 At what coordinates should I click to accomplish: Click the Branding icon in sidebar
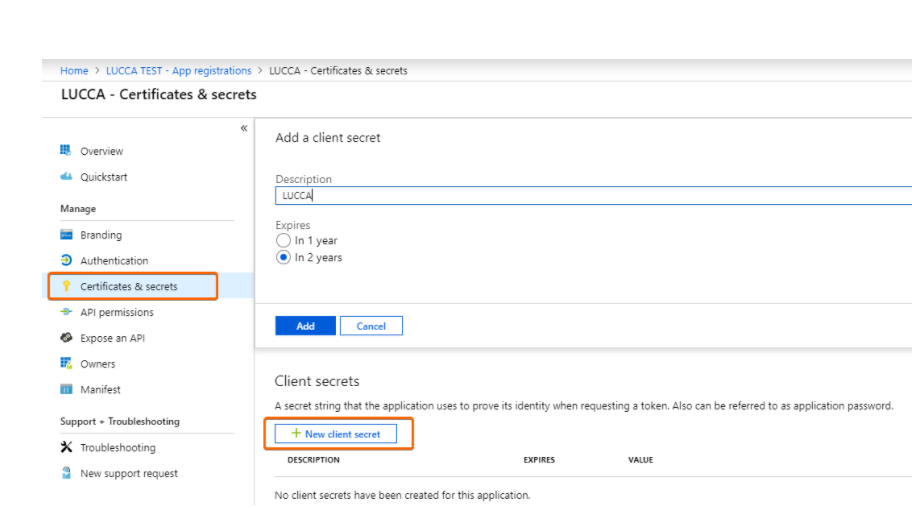tap(66, 235)
